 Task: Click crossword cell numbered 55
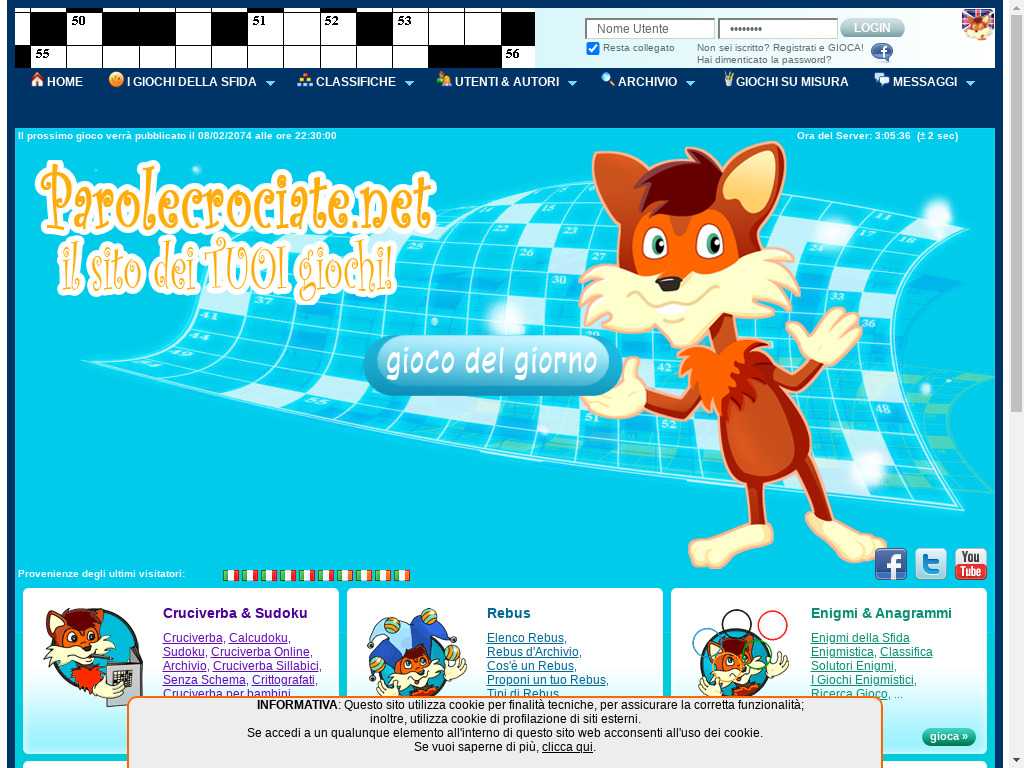(48, 57)
